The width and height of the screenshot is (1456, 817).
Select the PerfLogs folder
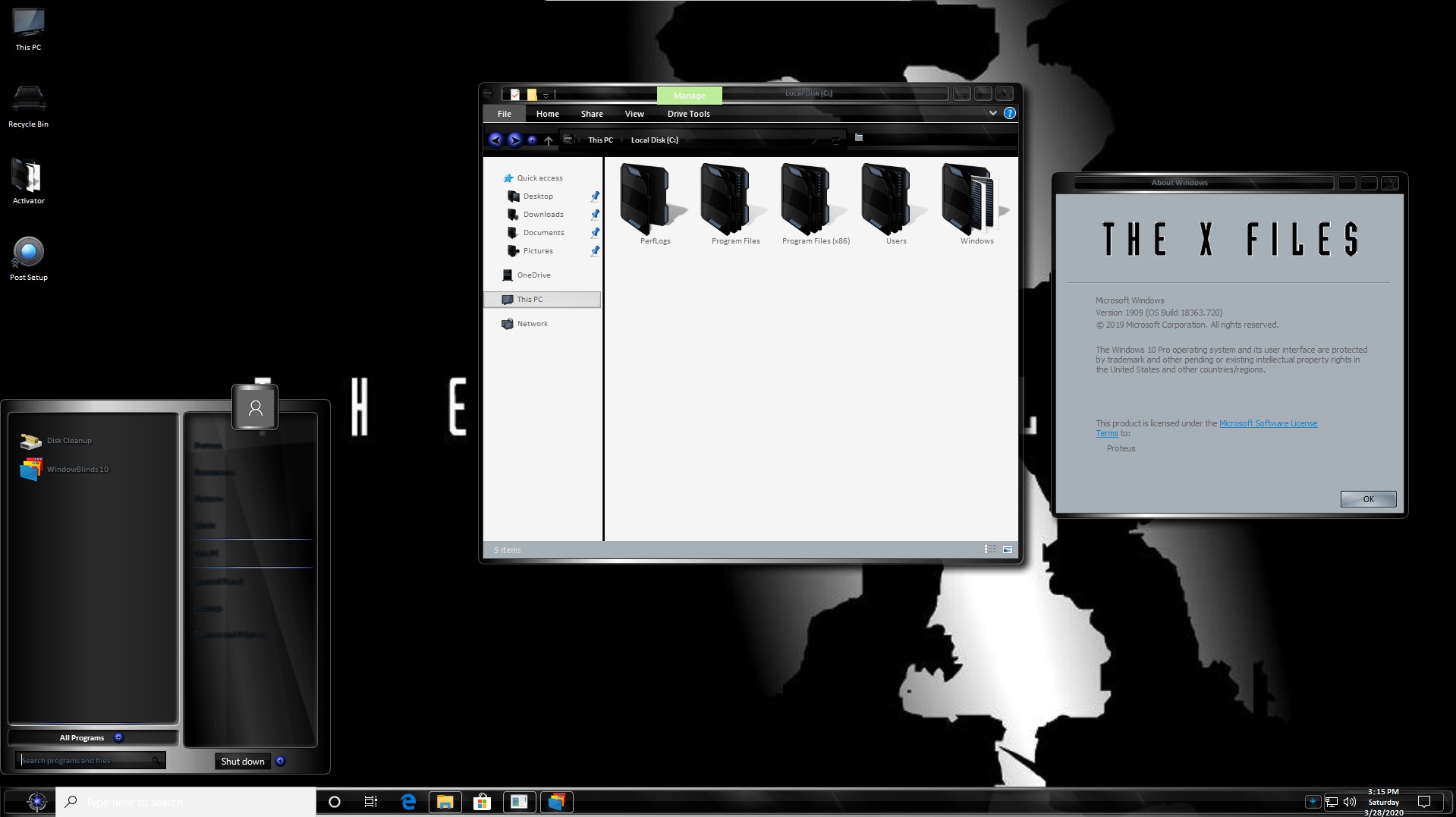[655, 204]
